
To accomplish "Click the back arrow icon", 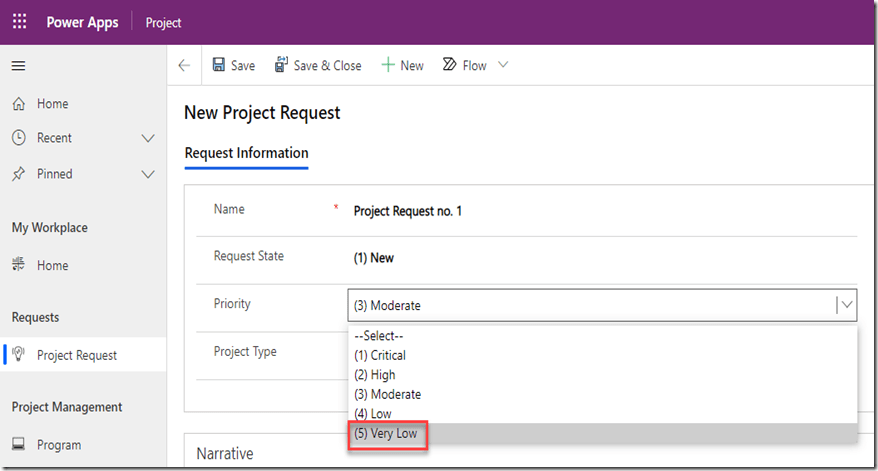I will (x=184, y=66).
